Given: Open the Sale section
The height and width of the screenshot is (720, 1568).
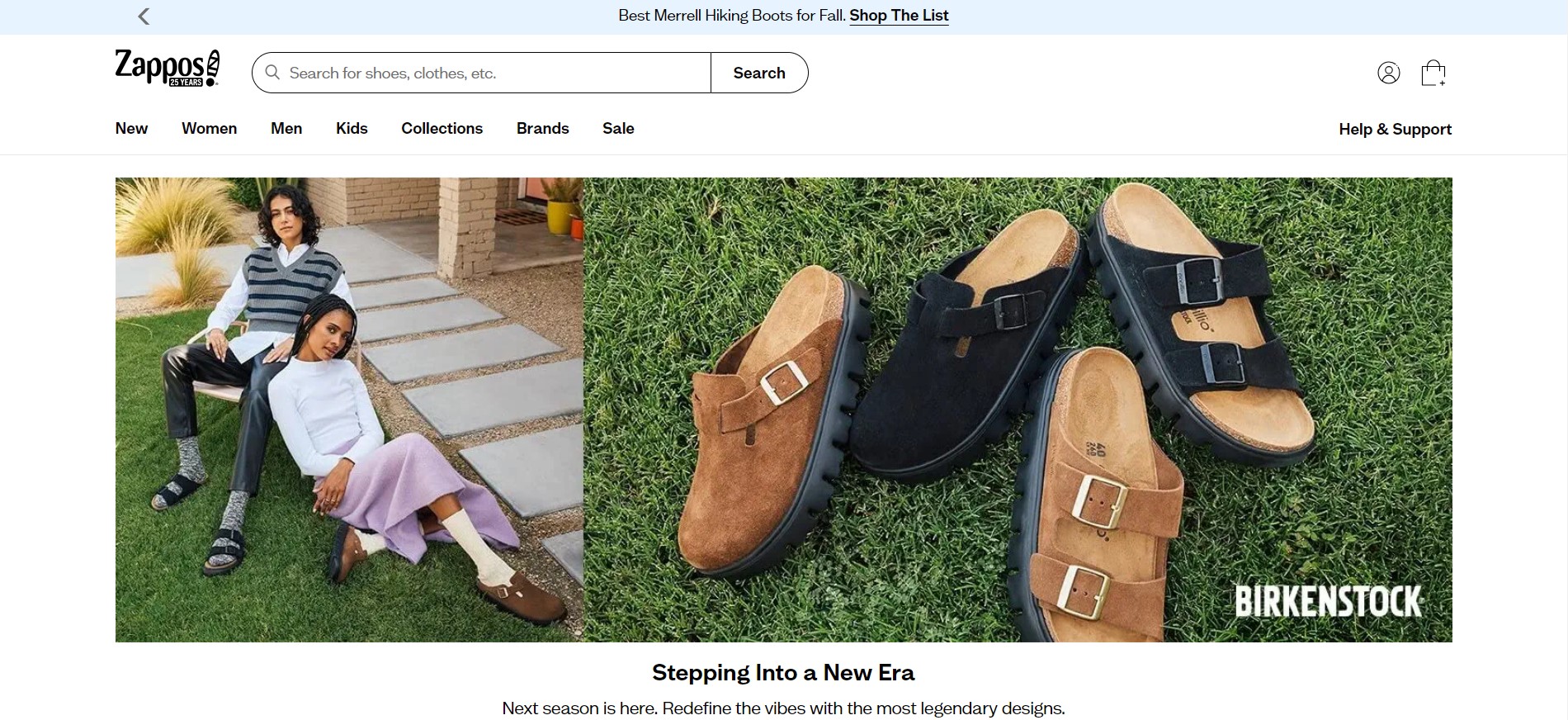Looking at the screenshot, I should click(618, 129).
